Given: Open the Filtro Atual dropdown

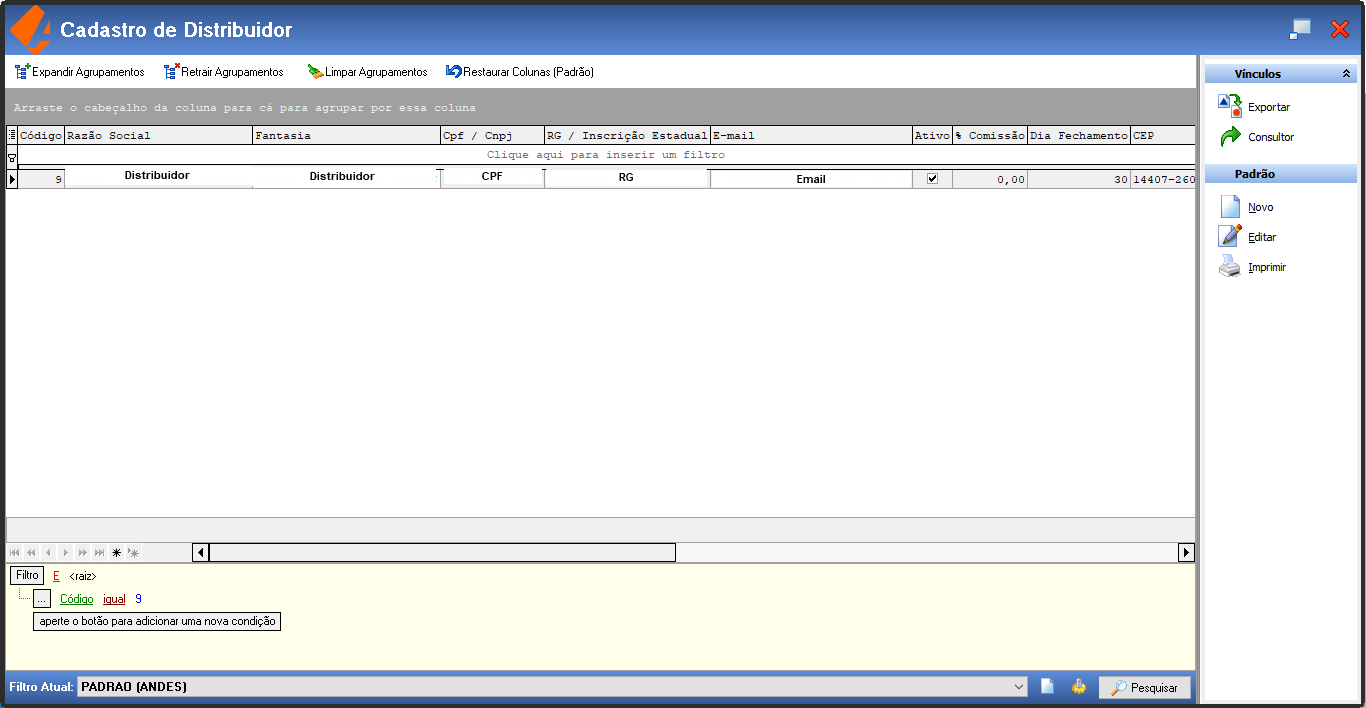Looking at the screenshot, I should point(1019,687).
